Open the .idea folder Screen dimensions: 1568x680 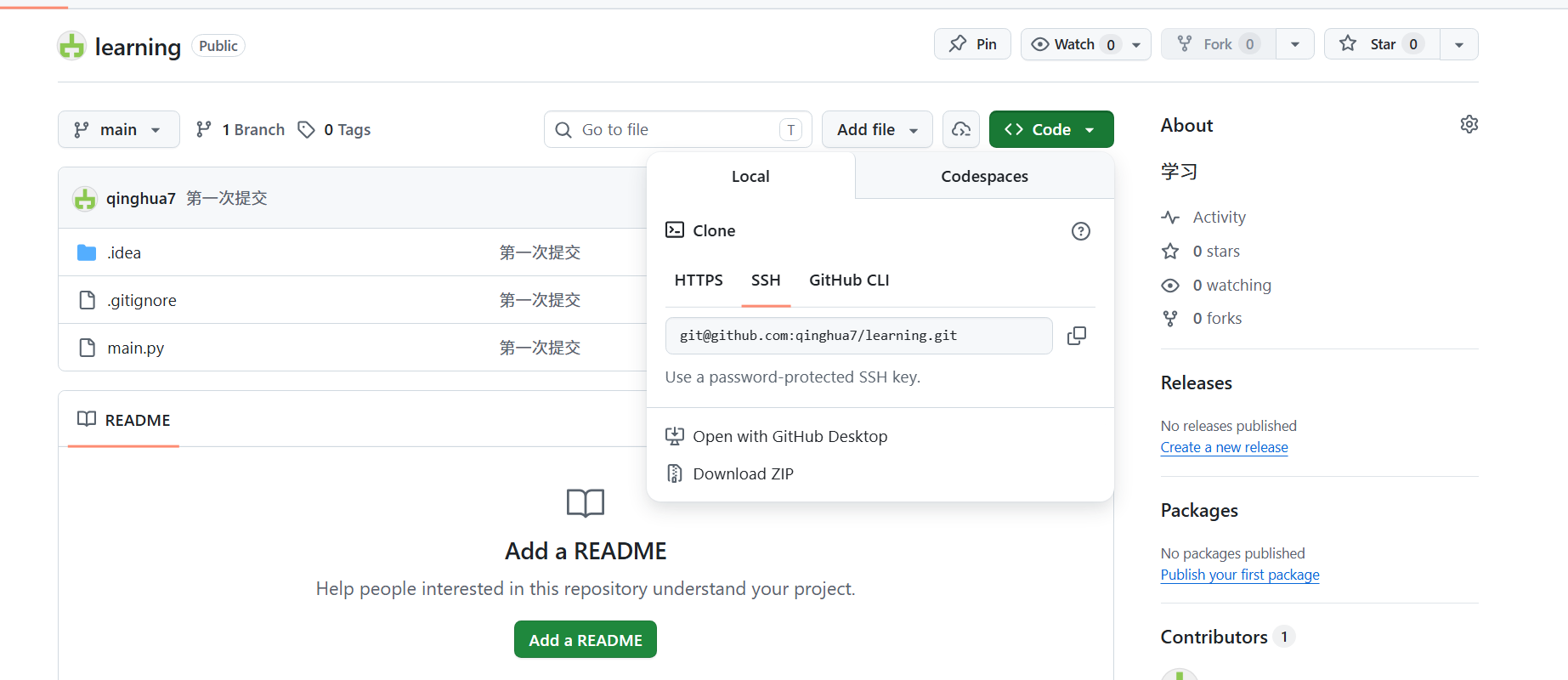124,252
